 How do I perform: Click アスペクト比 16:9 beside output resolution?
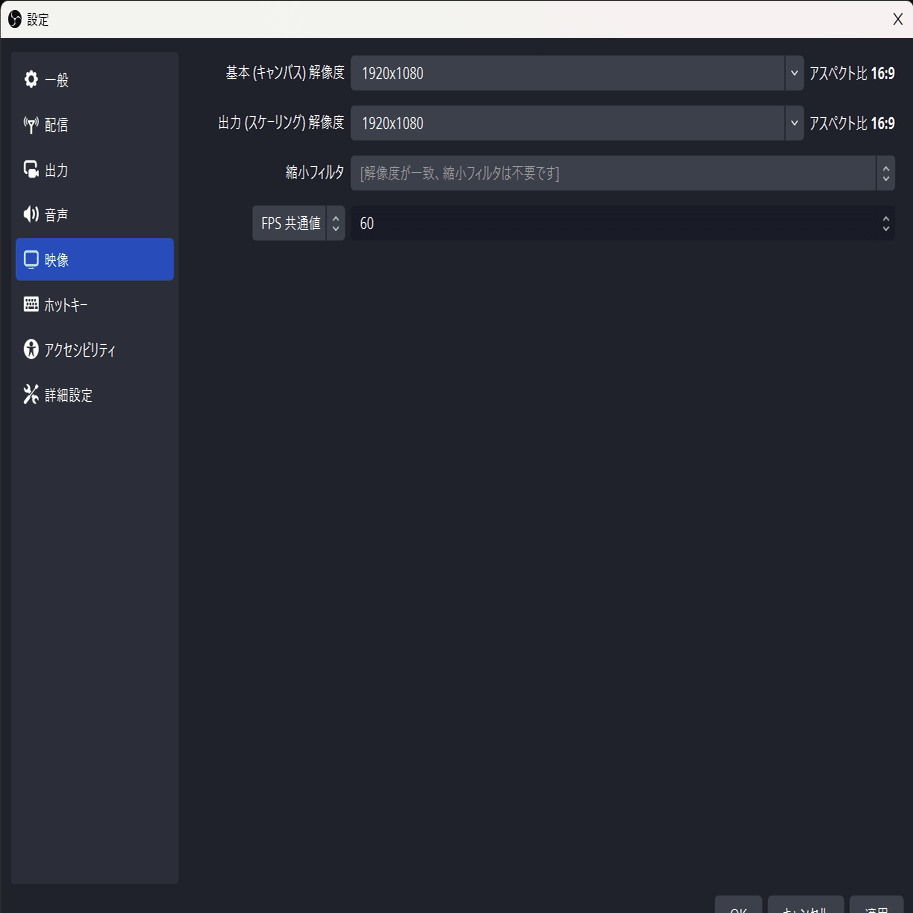click(x=852, y=123)
